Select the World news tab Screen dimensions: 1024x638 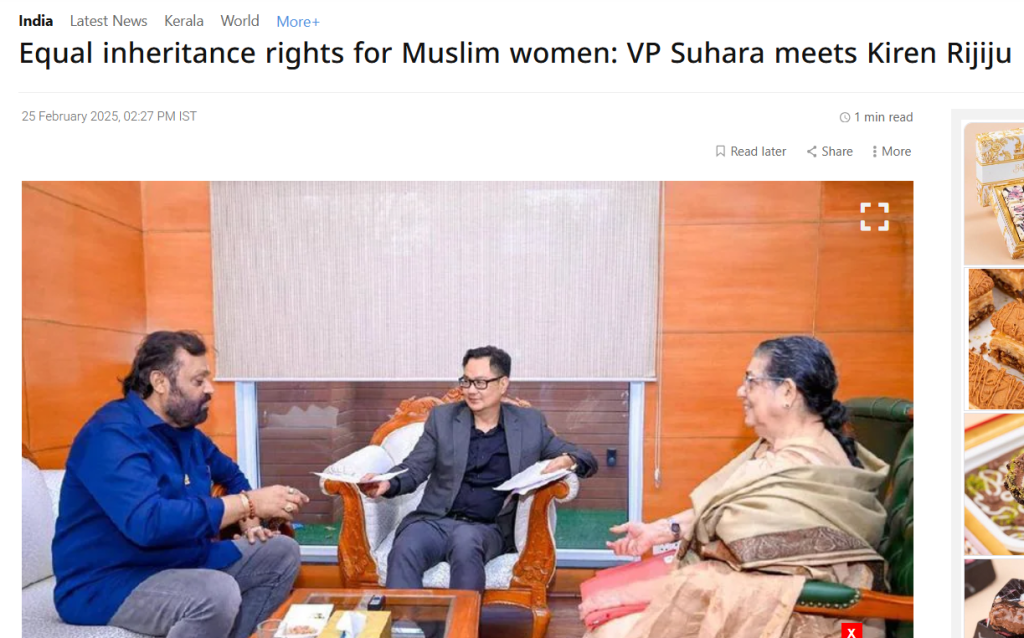pos(240,21)
